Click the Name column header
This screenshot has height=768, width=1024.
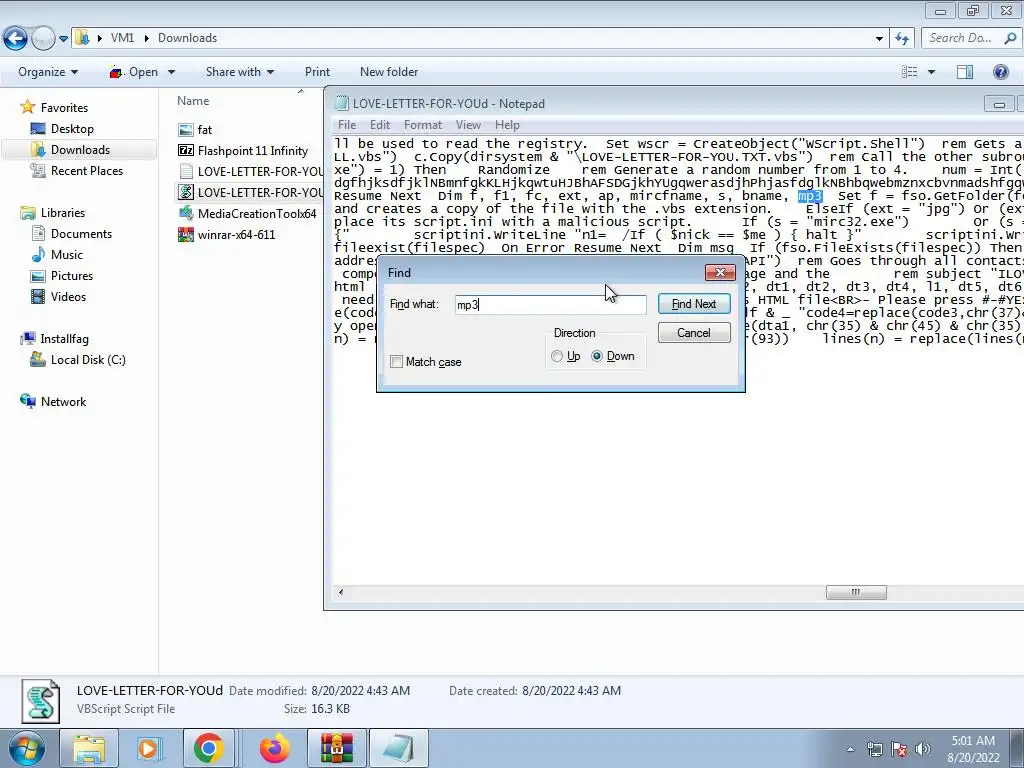[x=193, y=101]
